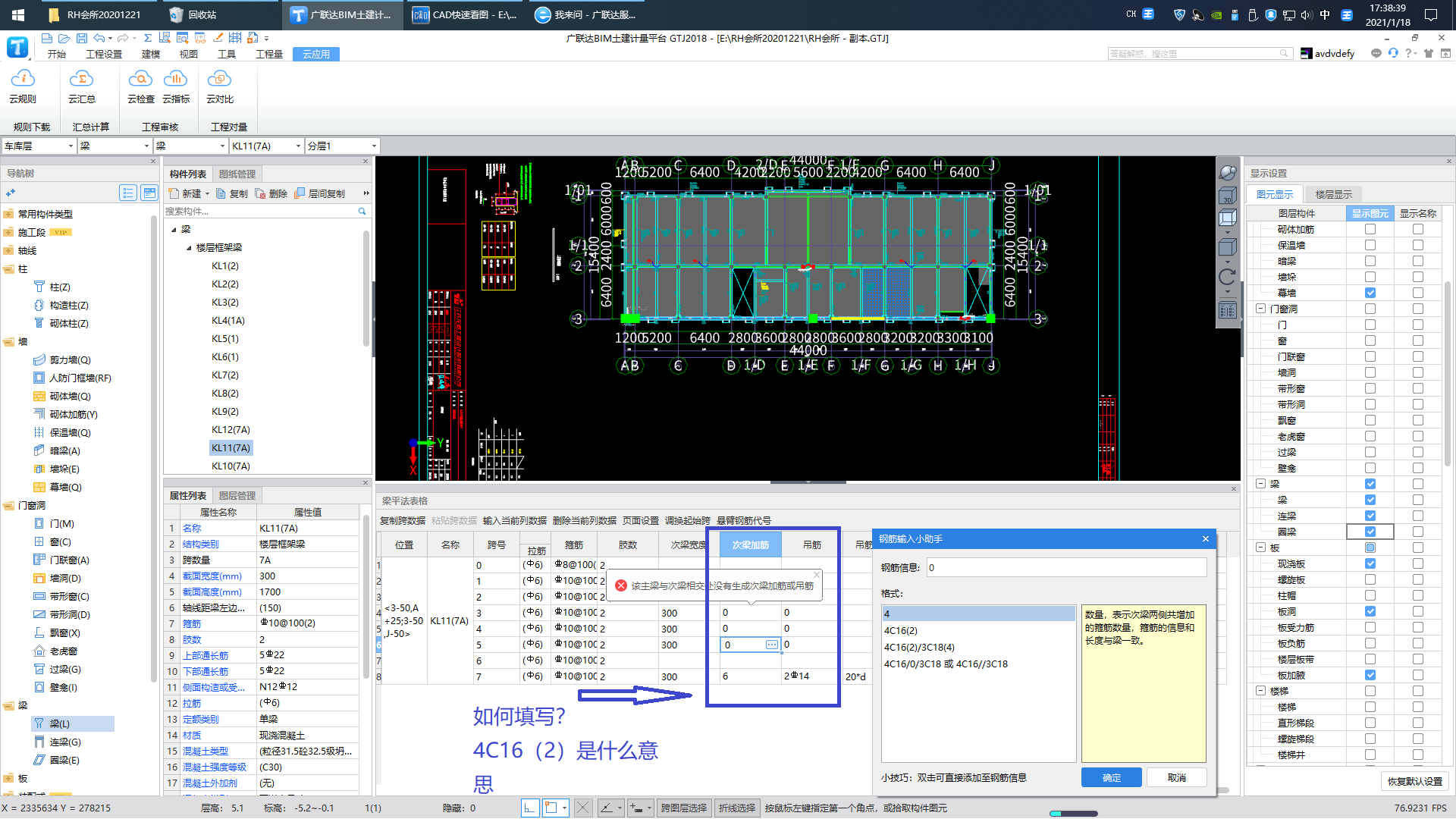Open CAD快速看图 taskbar item
The width and height of the screenshot is (1456, 819).
[464, 14]
